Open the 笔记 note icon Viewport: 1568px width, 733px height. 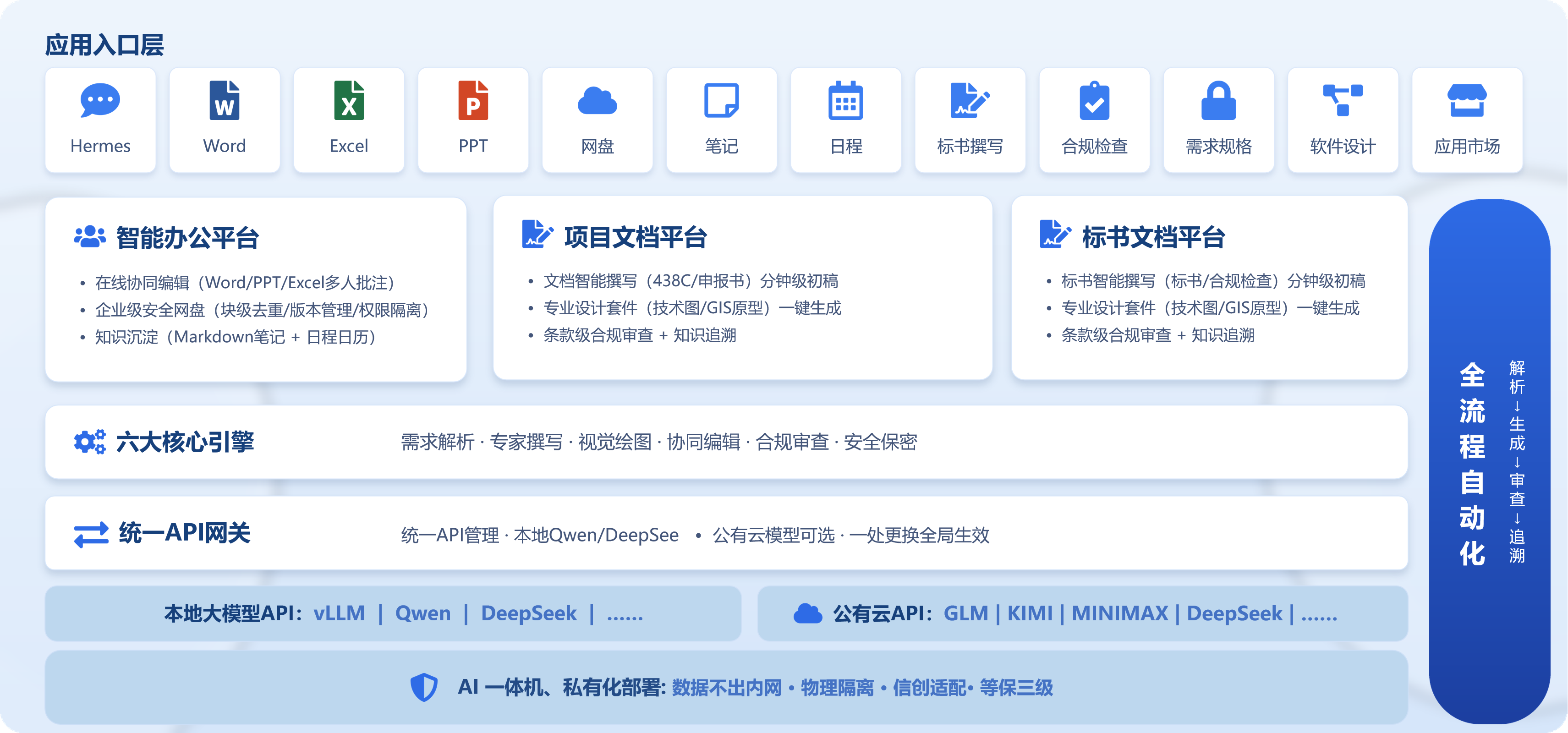click(721, 100)
